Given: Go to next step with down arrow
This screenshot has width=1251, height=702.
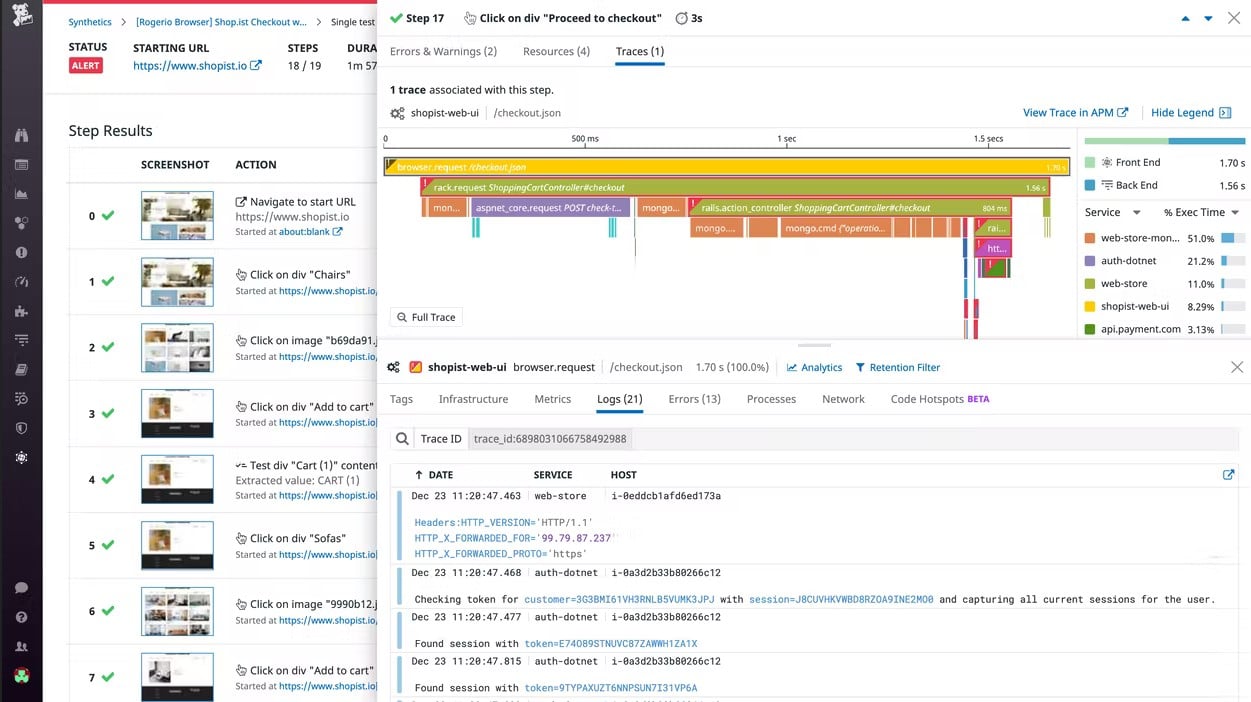Looking at the screenshot, I should (x=1208, y=19).
